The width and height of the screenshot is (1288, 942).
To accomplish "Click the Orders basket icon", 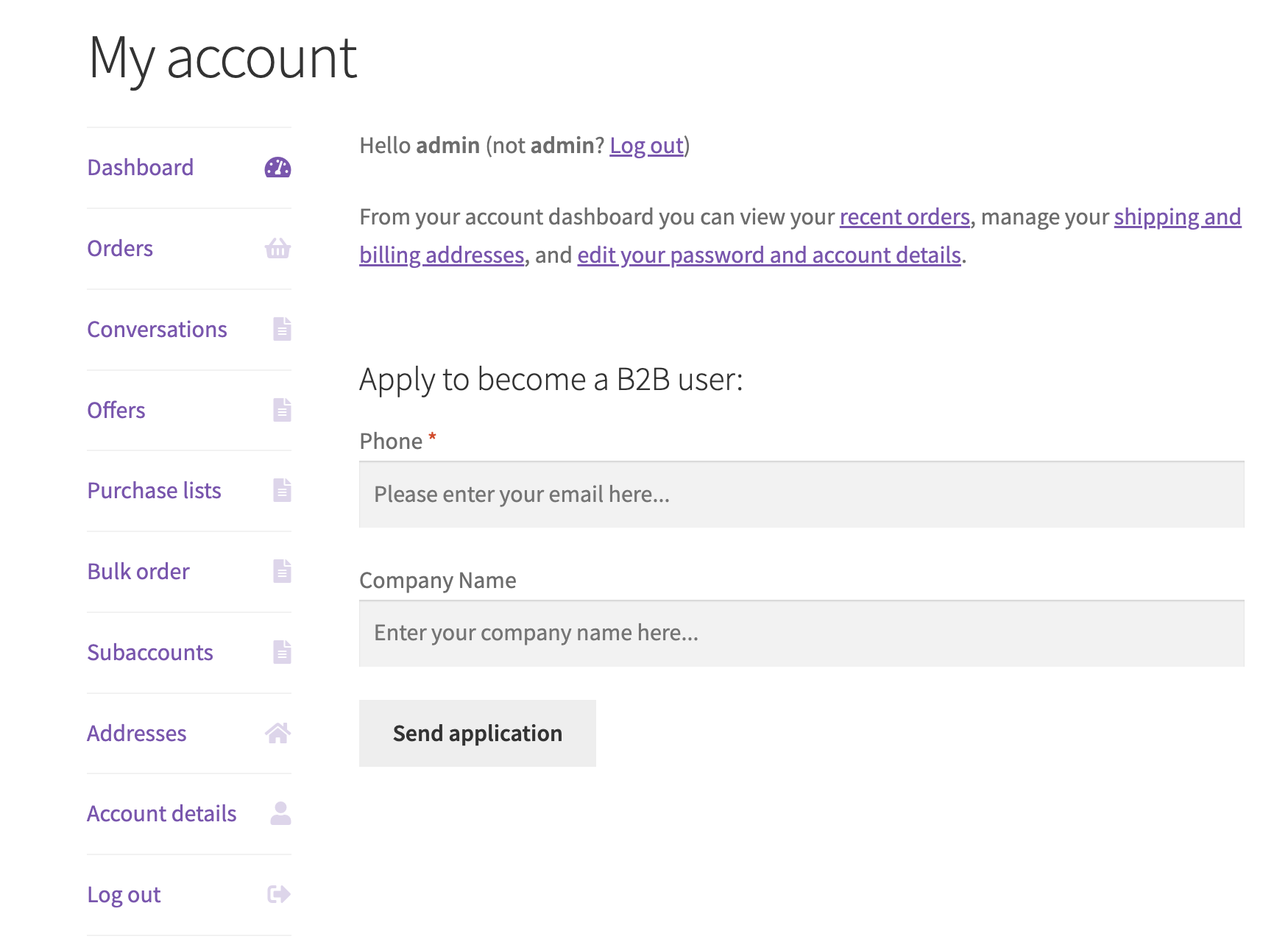I will pyautogui.click(x=277, y=249).
